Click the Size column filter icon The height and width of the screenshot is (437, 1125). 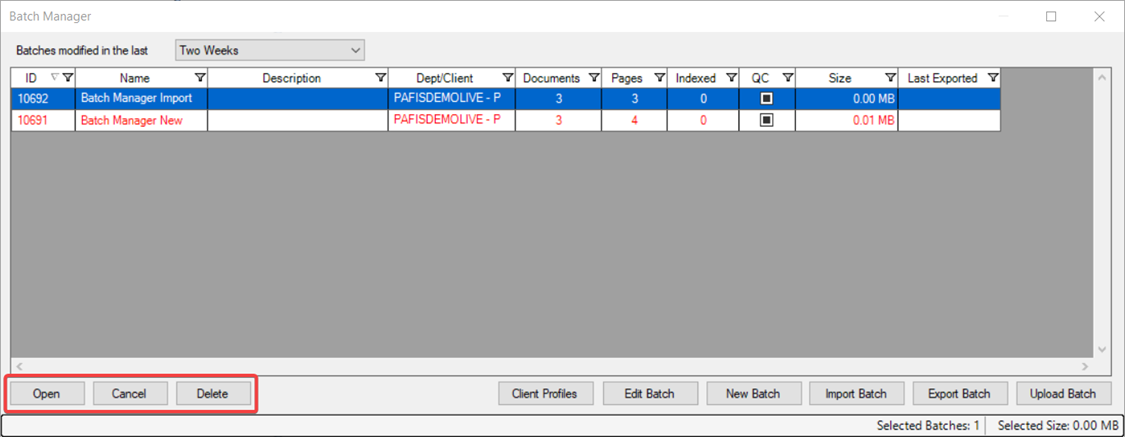890,78
